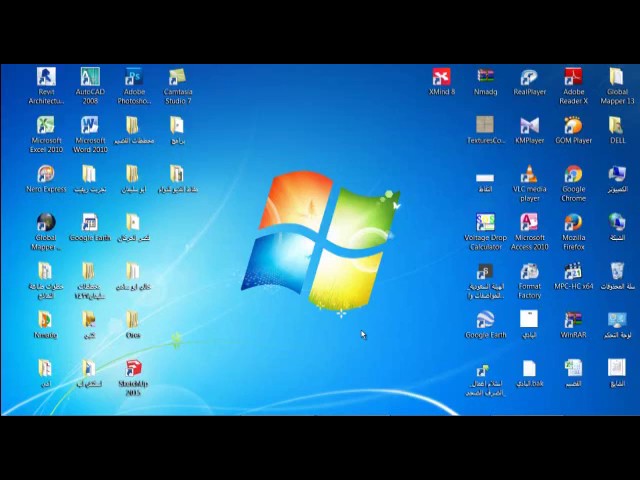The image size is (640, 480).
Task: Open the Revit Architecture shortcut
Action: pyautogui.click(x=46, y=85)
